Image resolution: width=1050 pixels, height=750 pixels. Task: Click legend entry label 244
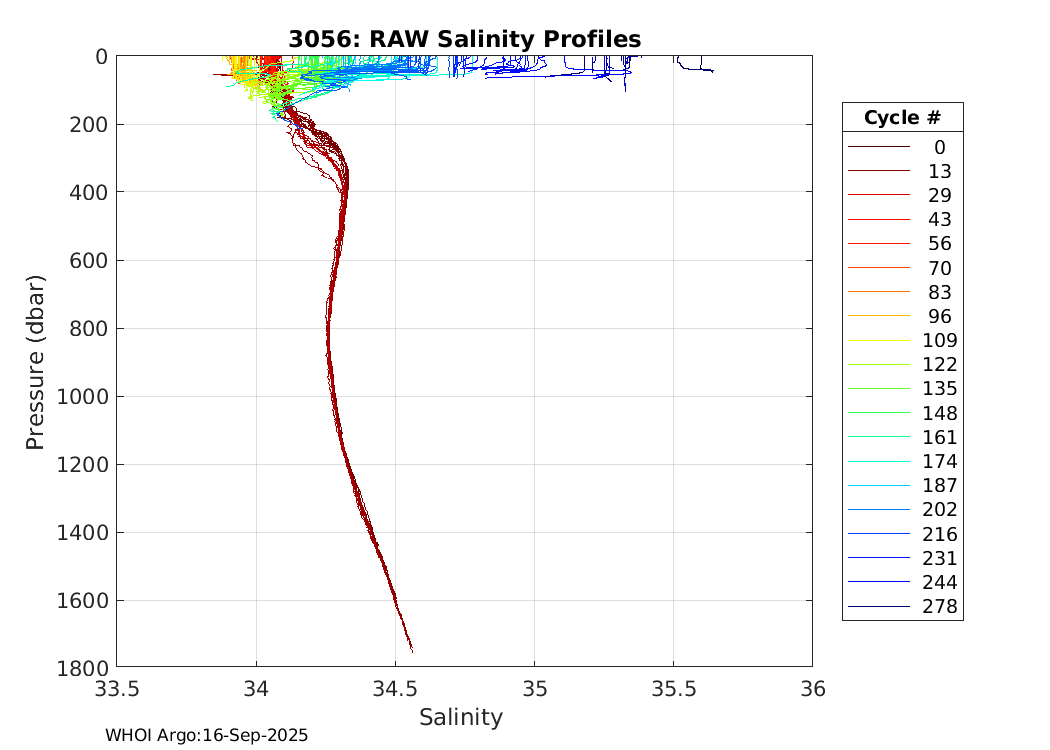tap(939, 583)
